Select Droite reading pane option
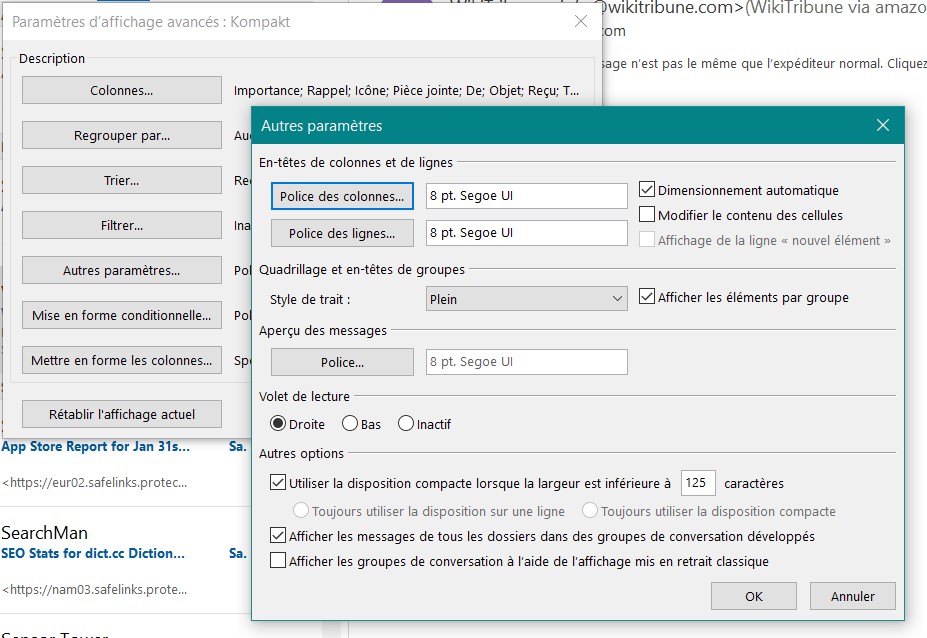927x638 pixels. click(x=278, y=424)
